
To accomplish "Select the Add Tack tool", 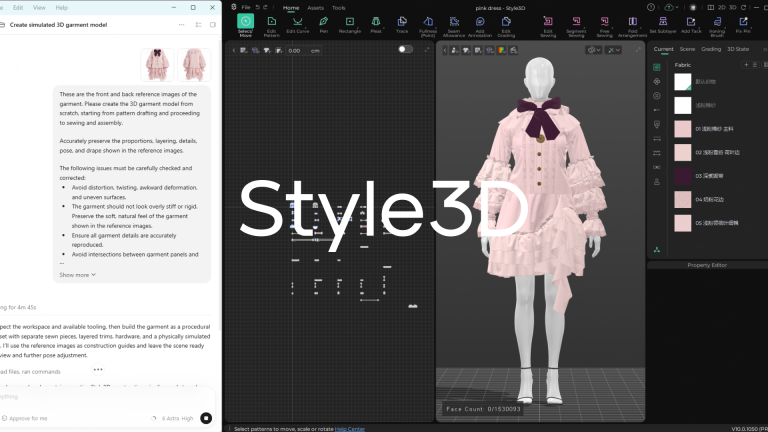I will point(691,24).
